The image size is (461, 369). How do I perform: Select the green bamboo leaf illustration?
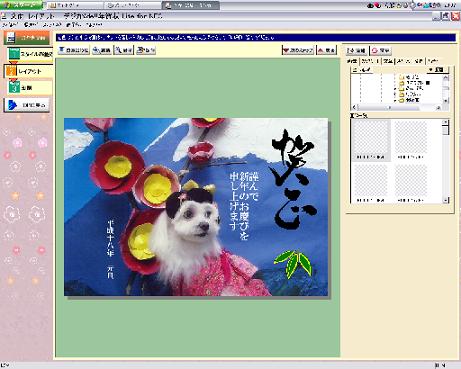[x=293, y=264]
